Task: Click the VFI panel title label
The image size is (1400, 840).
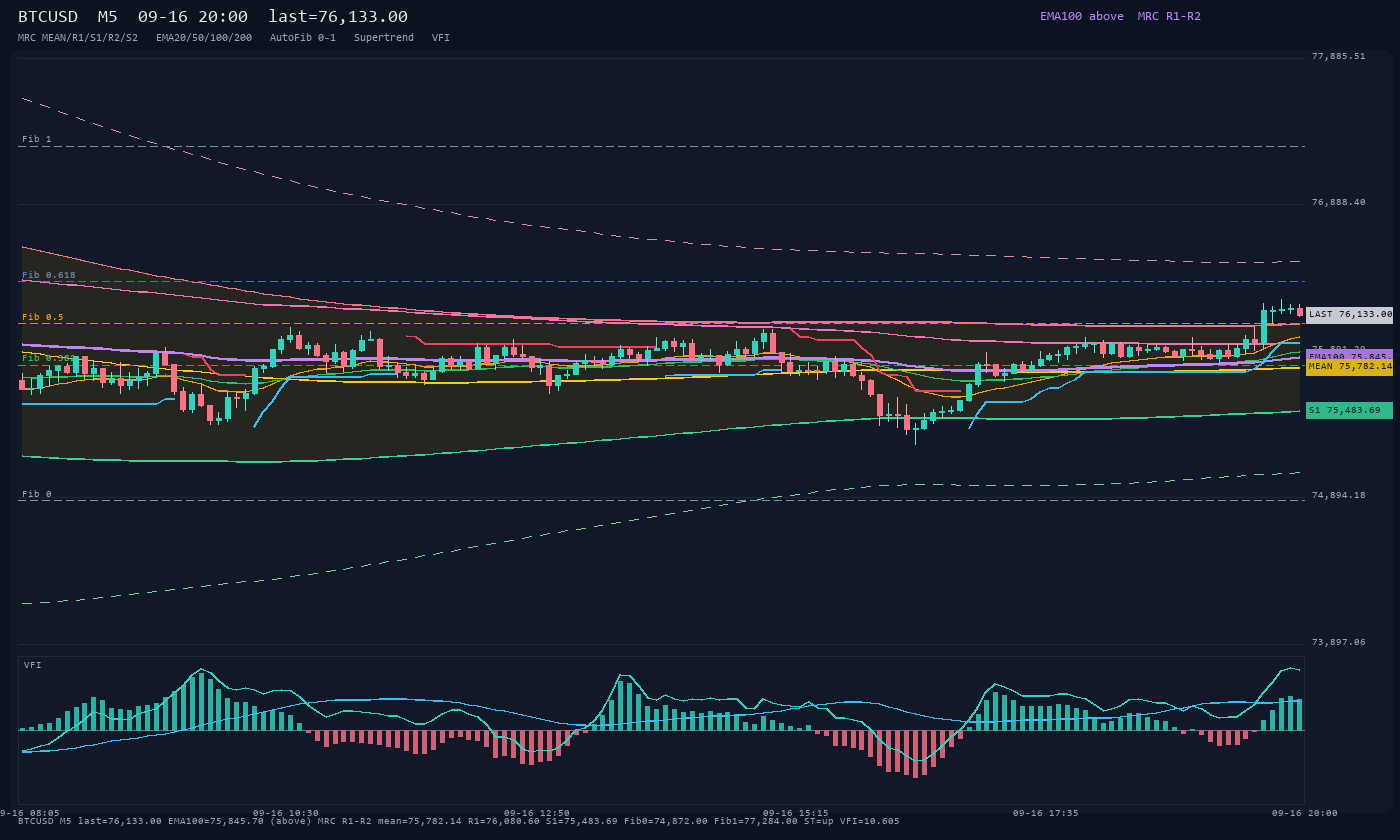Action: [33, 665]
